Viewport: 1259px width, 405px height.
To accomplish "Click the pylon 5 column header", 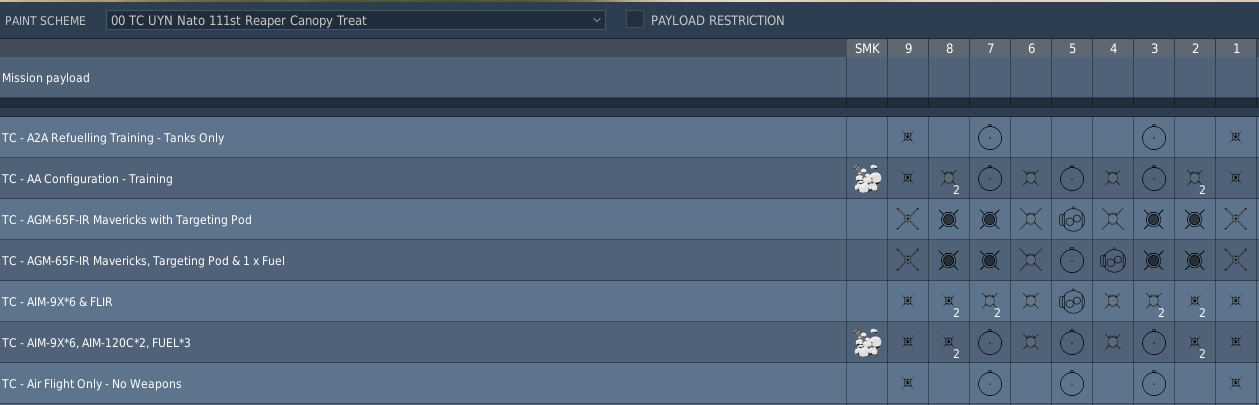I will [1072, 49].
